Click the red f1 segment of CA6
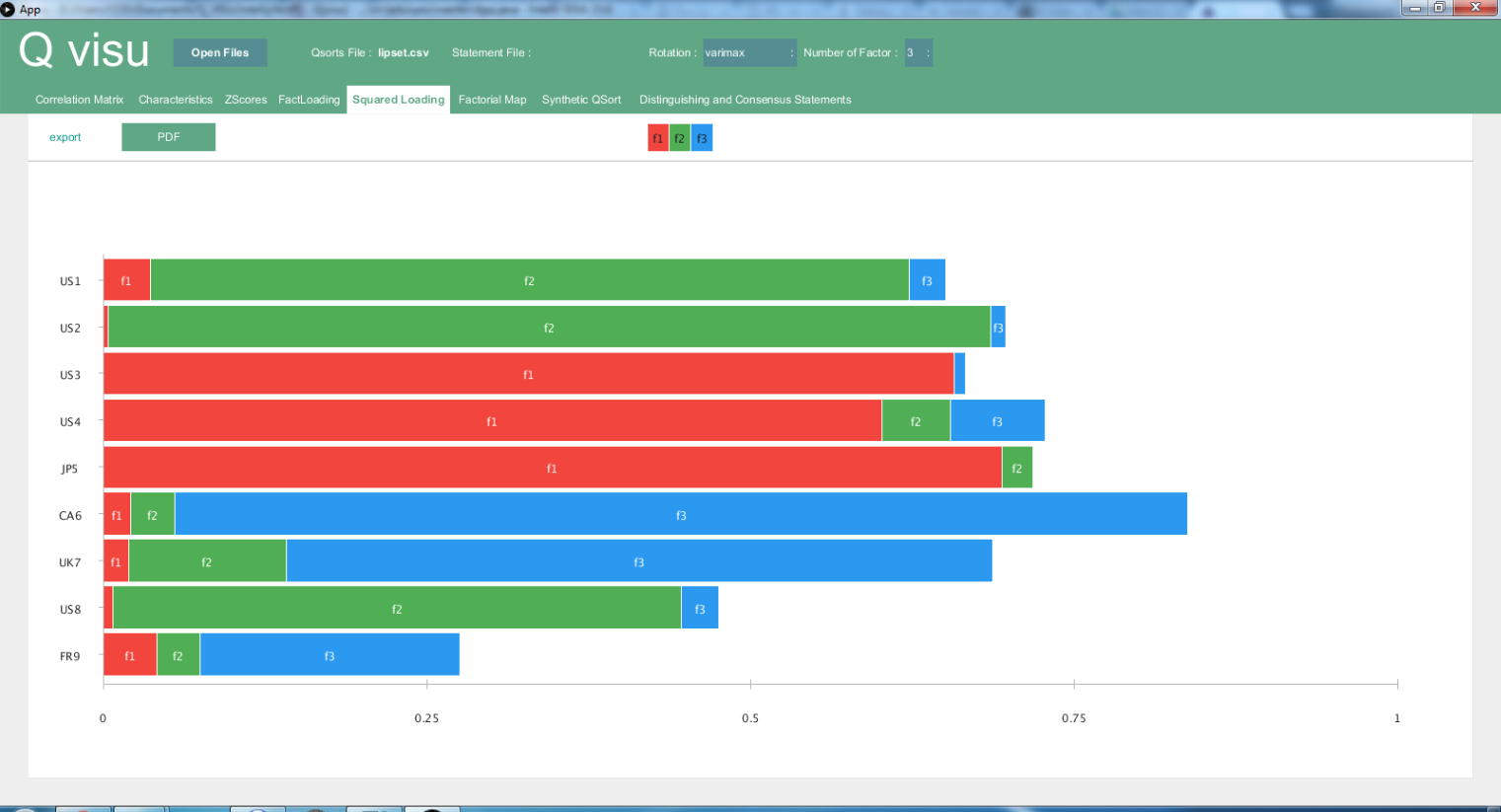This screenshot has height=812, width=1501. coord(117,514)
